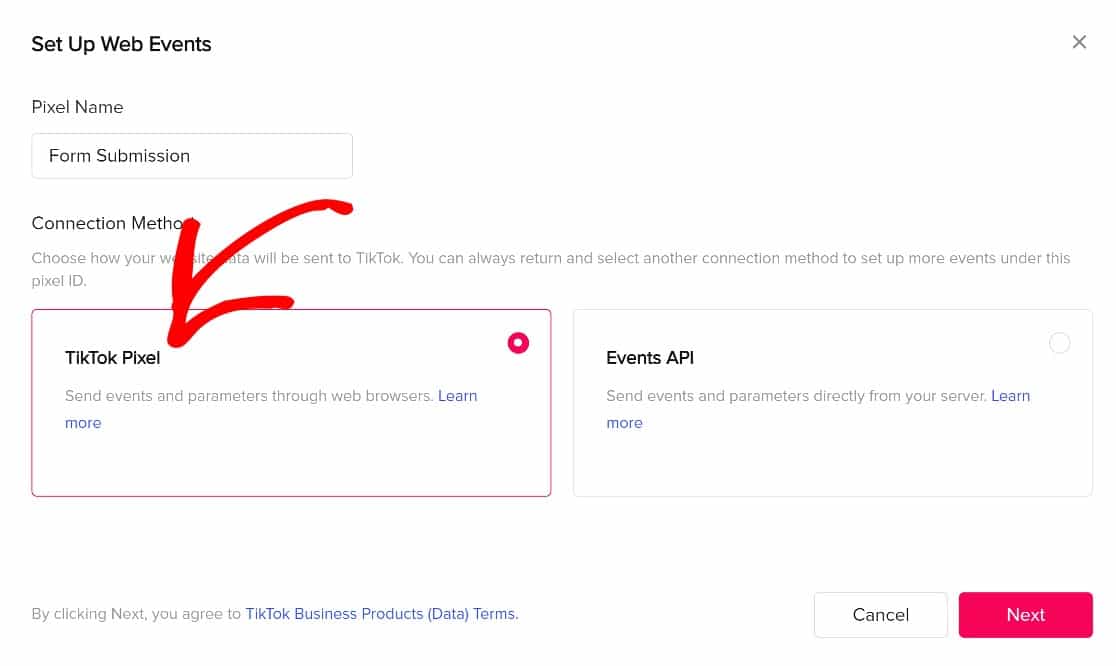Click the Pixel Name input field

pos(192,156)
